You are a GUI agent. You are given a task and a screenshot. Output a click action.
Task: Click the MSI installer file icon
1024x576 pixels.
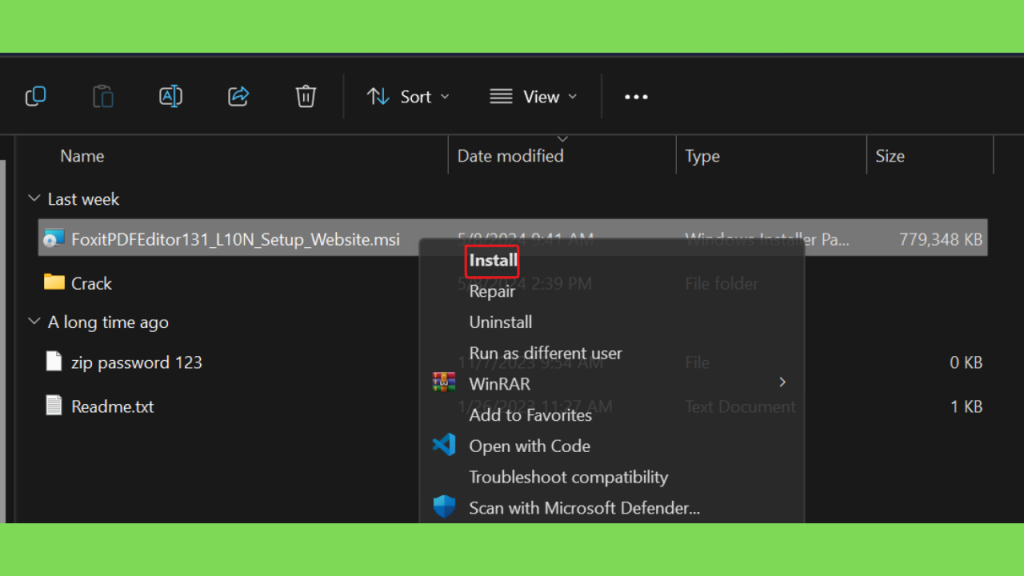tap(54, 239)
